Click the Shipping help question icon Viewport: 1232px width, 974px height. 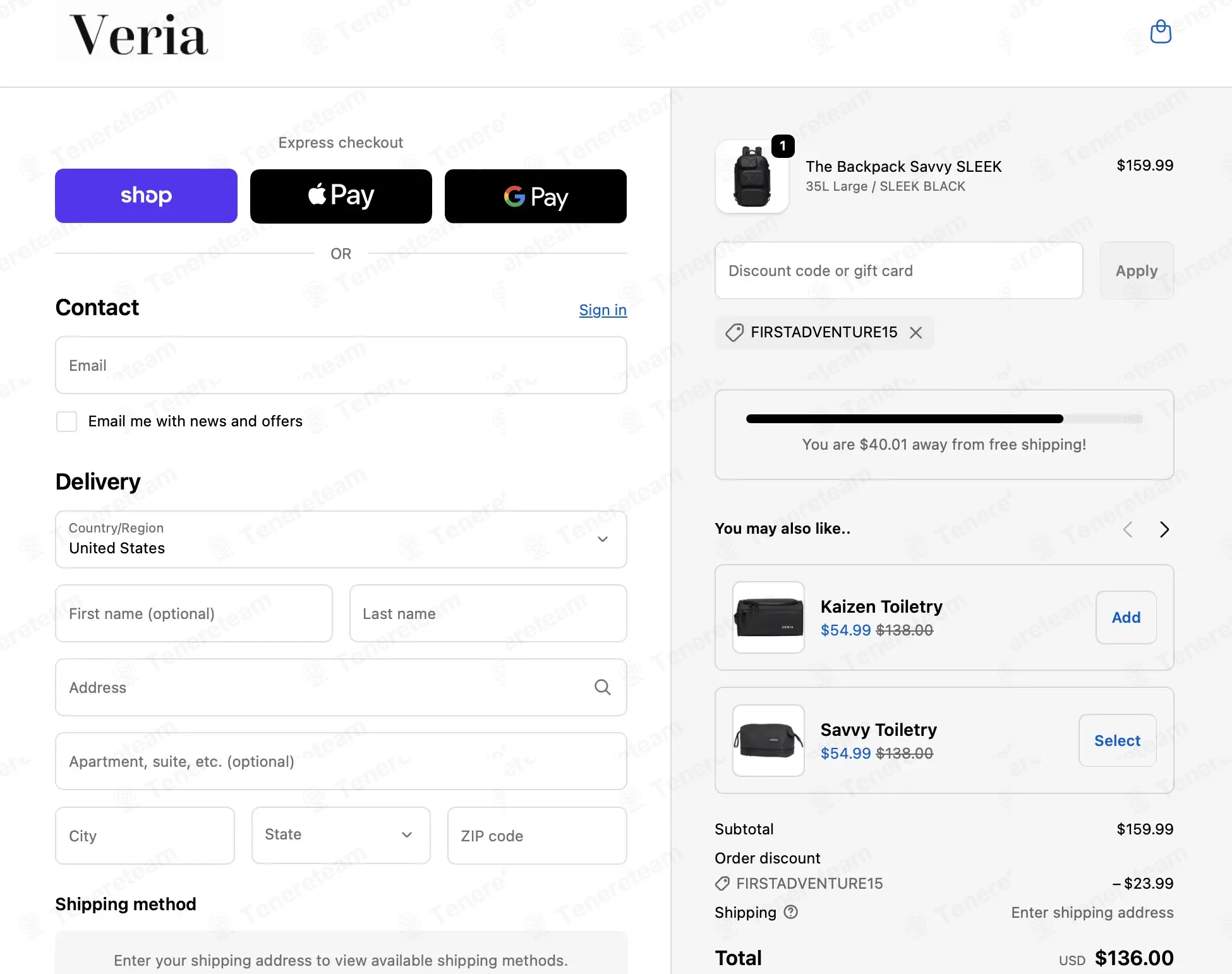point(791,912)
